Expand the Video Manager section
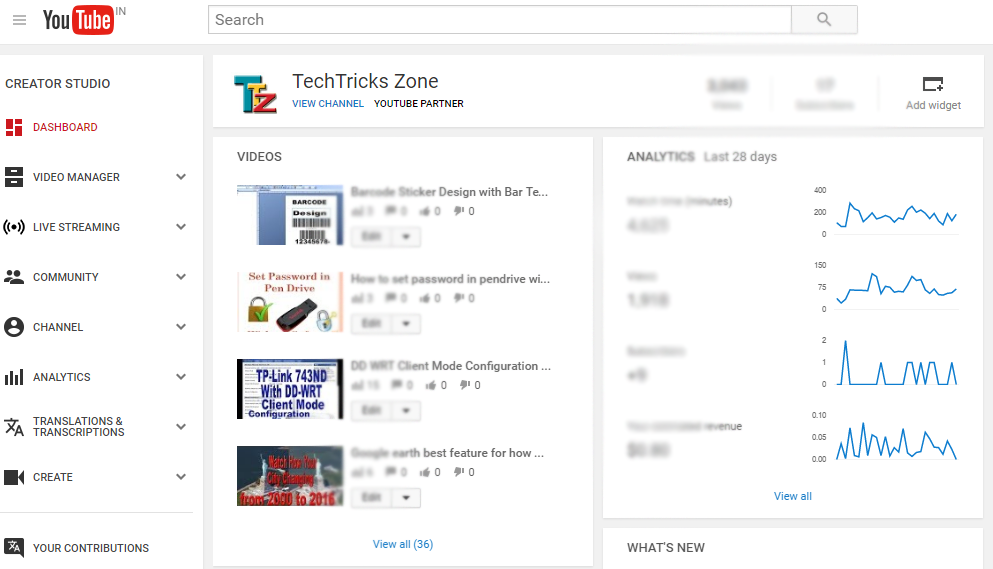 pos(181,177)
